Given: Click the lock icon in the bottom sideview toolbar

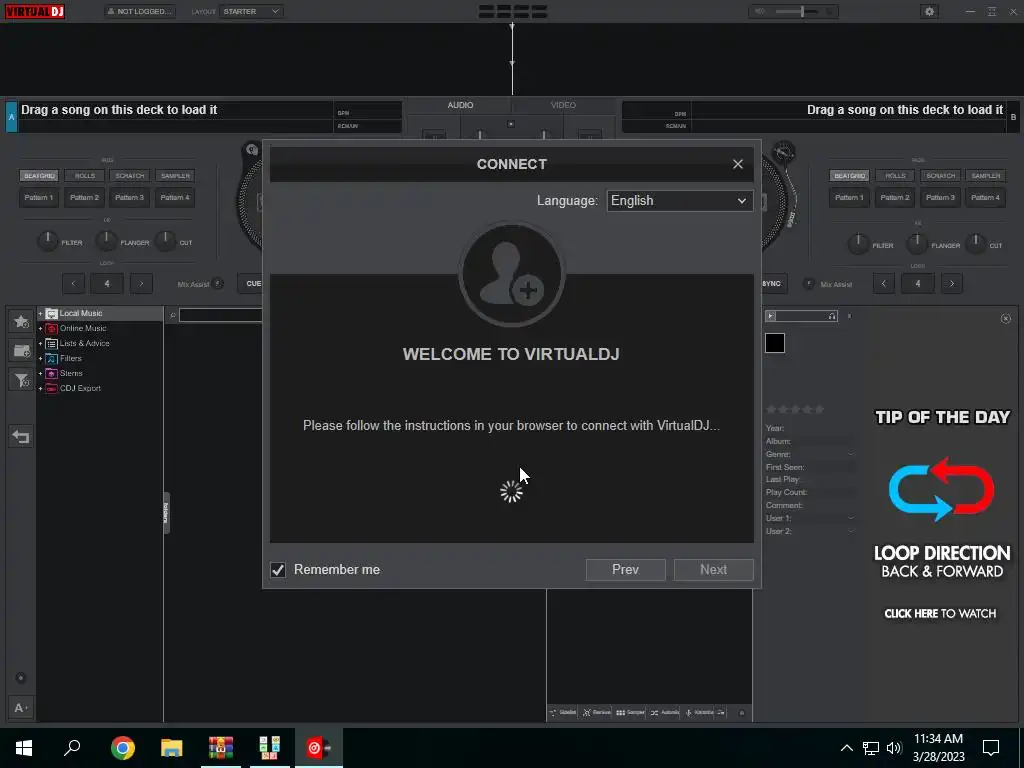Looking at the screenshot, I should [741, 712].
